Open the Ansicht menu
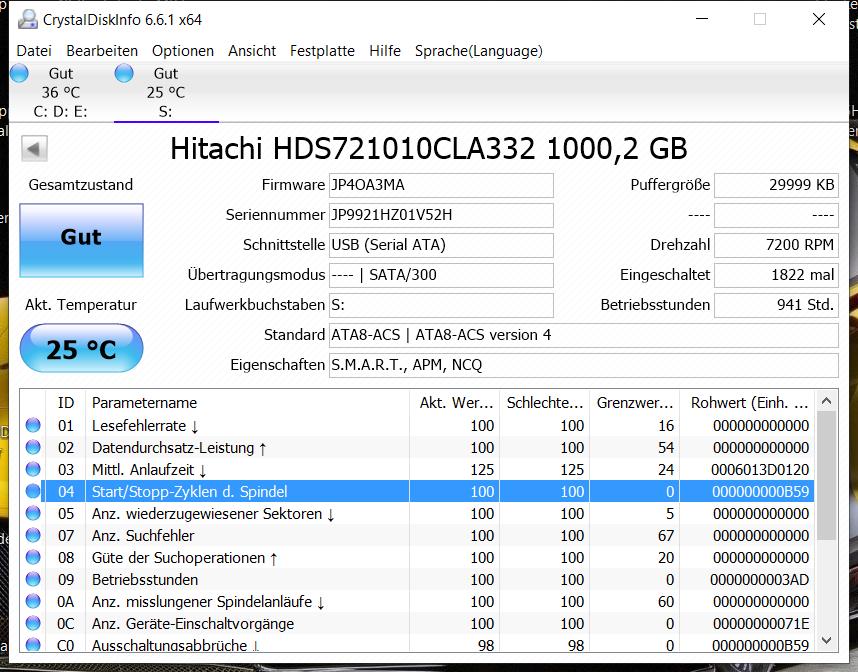Viewport: 858px width, 672px height. click(x=252, y=51)
